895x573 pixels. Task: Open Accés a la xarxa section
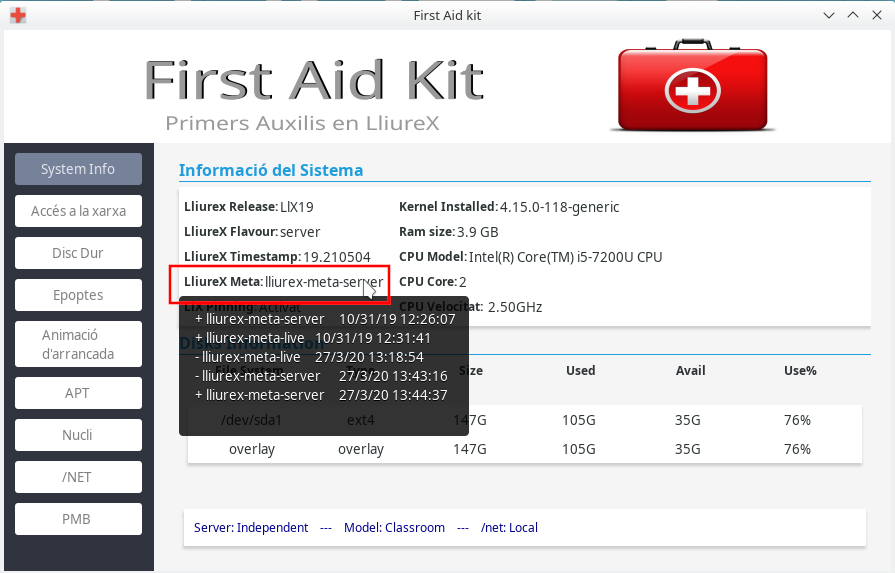[78, 211]
